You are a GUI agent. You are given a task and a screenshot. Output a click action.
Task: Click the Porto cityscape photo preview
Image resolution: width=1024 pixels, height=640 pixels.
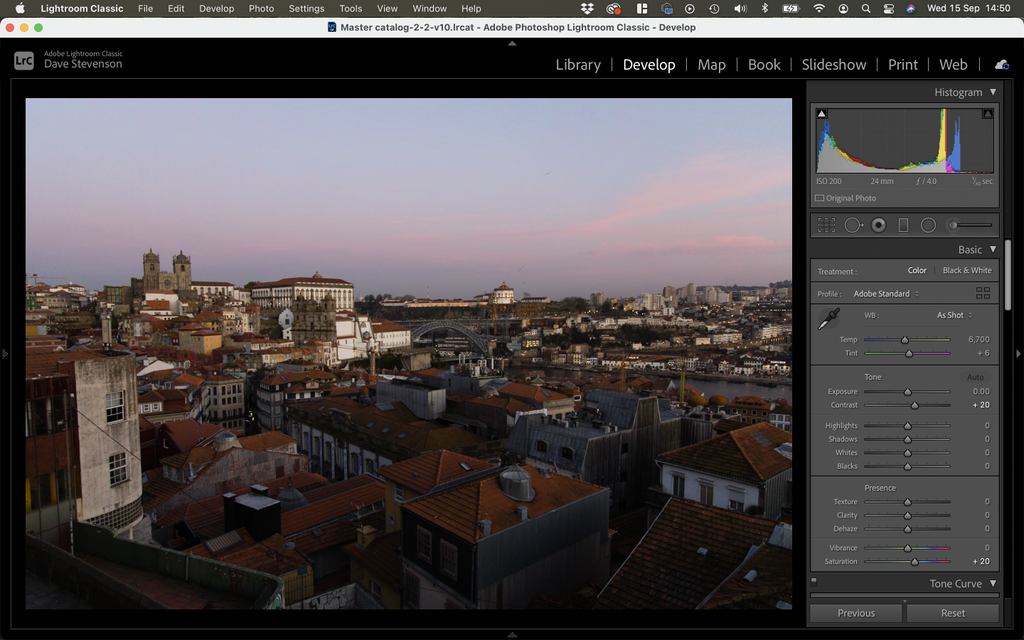point(409,353)
